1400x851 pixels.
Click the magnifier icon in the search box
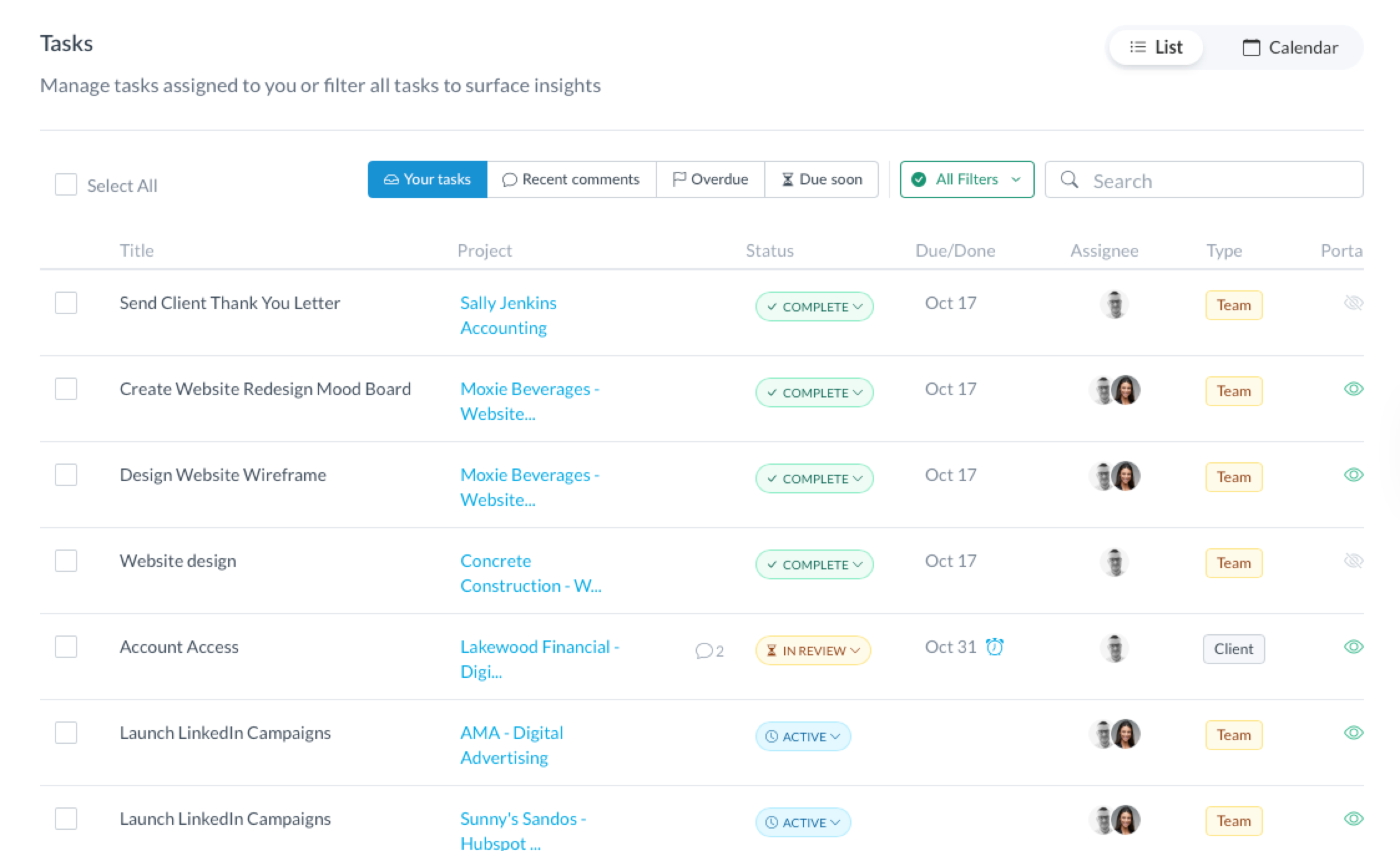tap(1070, 180)
